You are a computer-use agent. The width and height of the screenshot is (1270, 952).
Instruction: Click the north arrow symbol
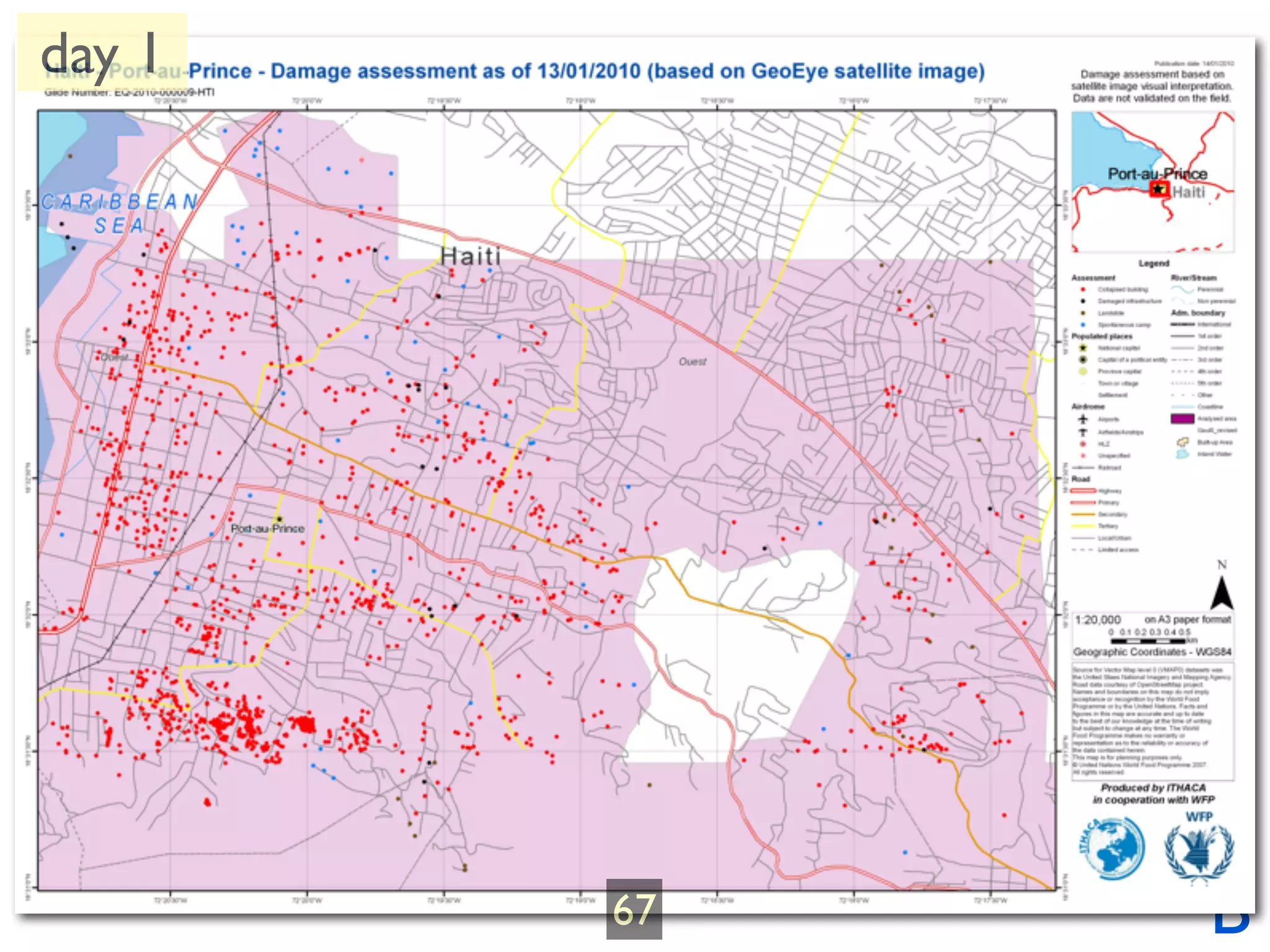[1221, 593]
